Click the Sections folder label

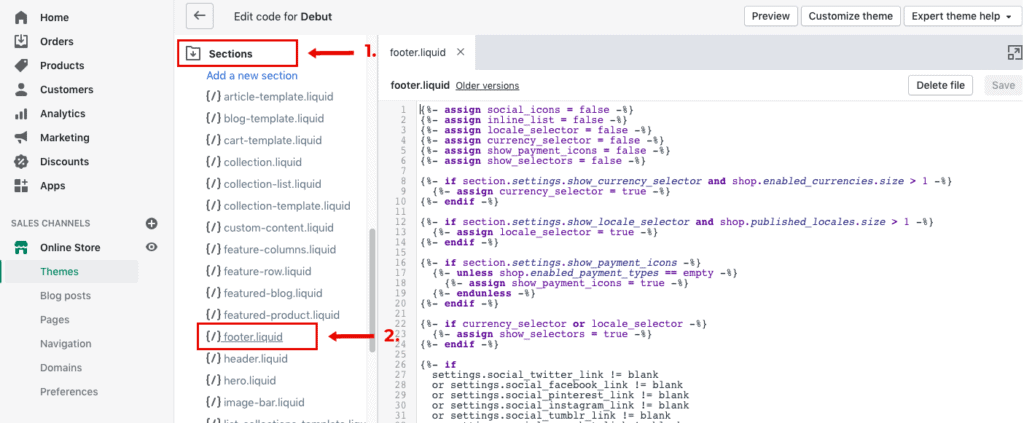pyautogui.click(x=231, y=54)
